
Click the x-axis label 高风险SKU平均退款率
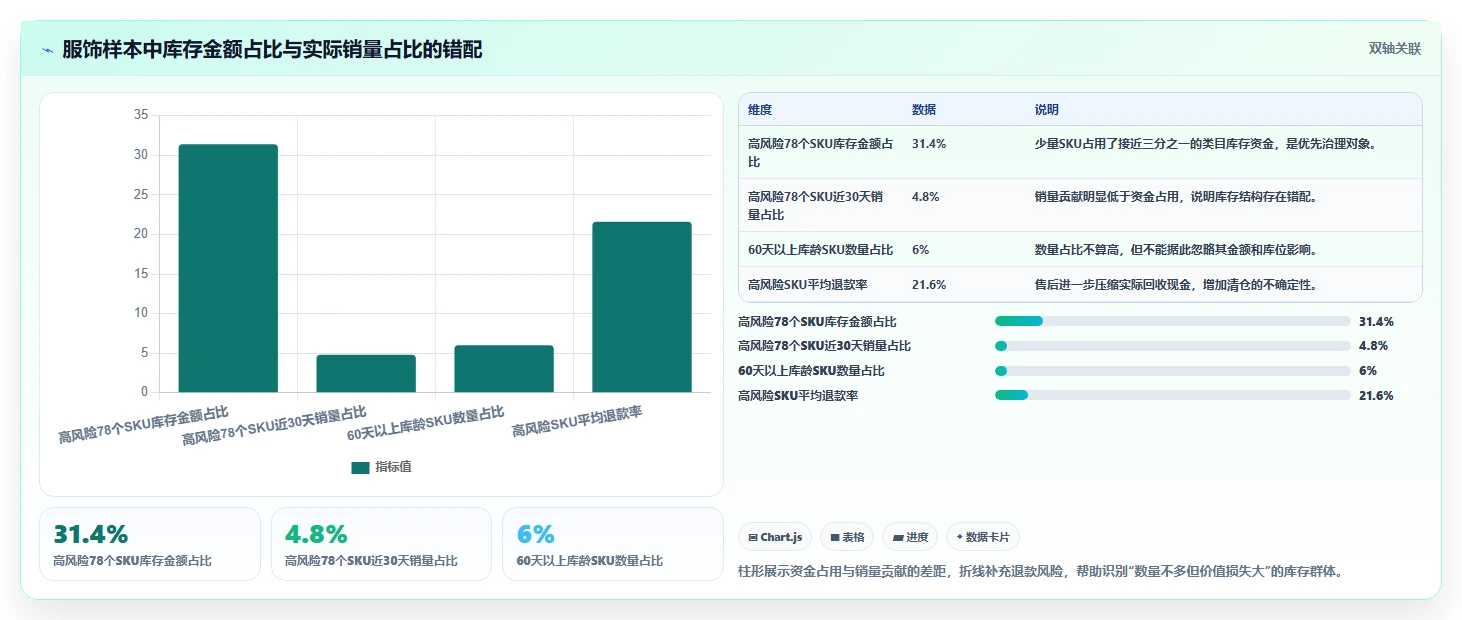pyautogui.click(x=577, y=422)
